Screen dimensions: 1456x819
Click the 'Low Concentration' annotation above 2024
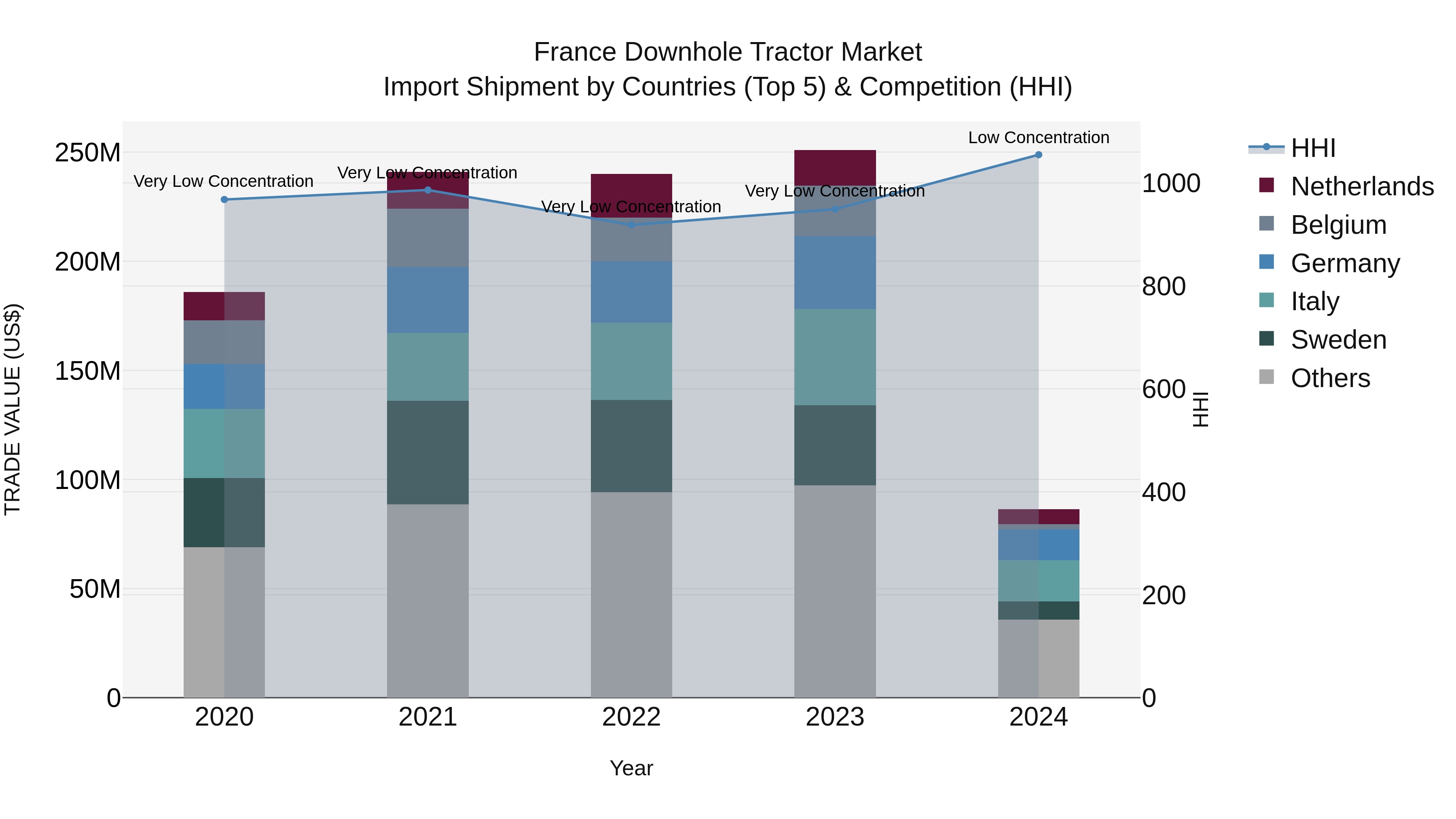(x=1039, y=138)
